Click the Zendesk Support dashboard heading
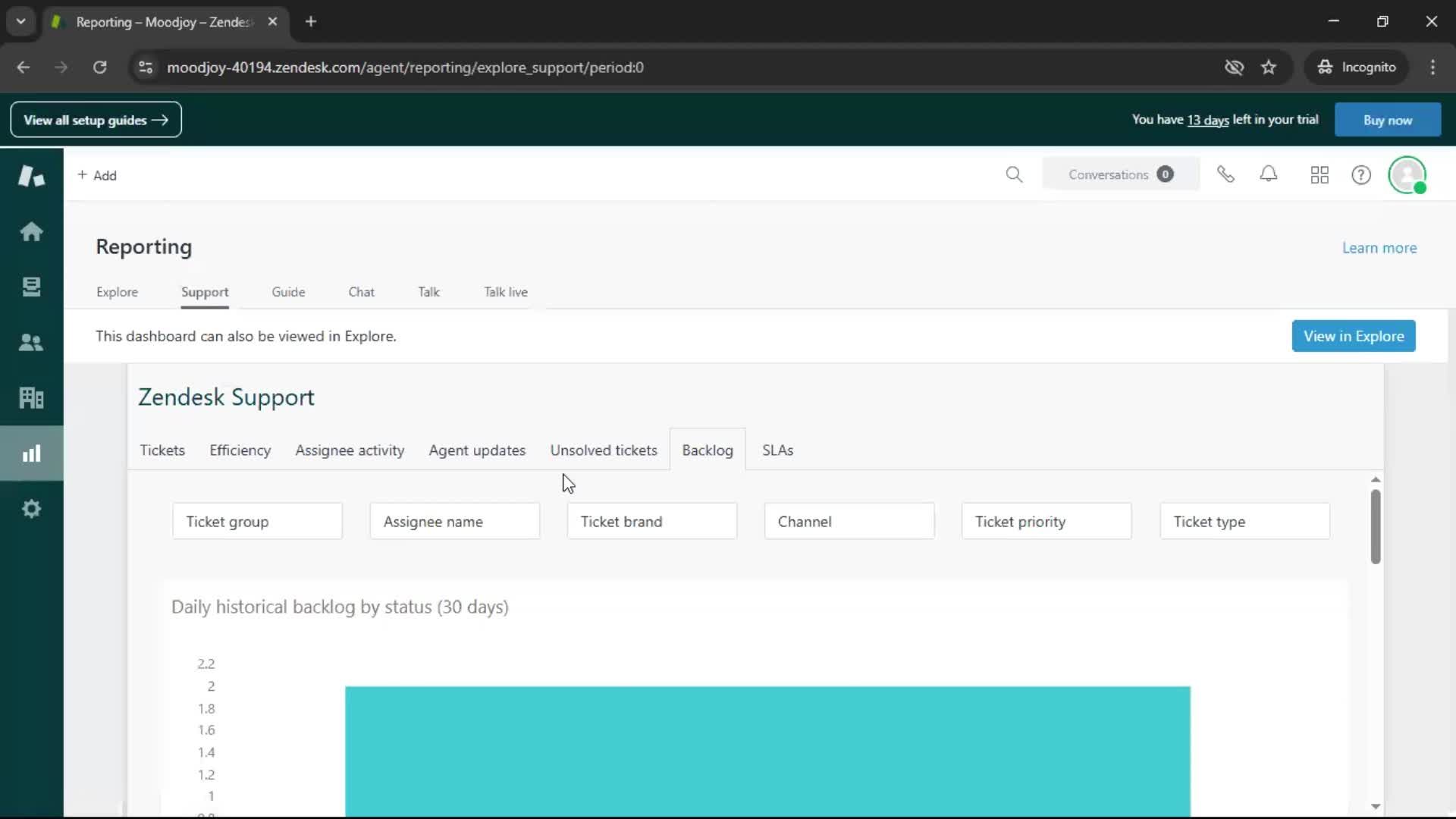This screenshot has height=819, width=1456. pos(226,397)
